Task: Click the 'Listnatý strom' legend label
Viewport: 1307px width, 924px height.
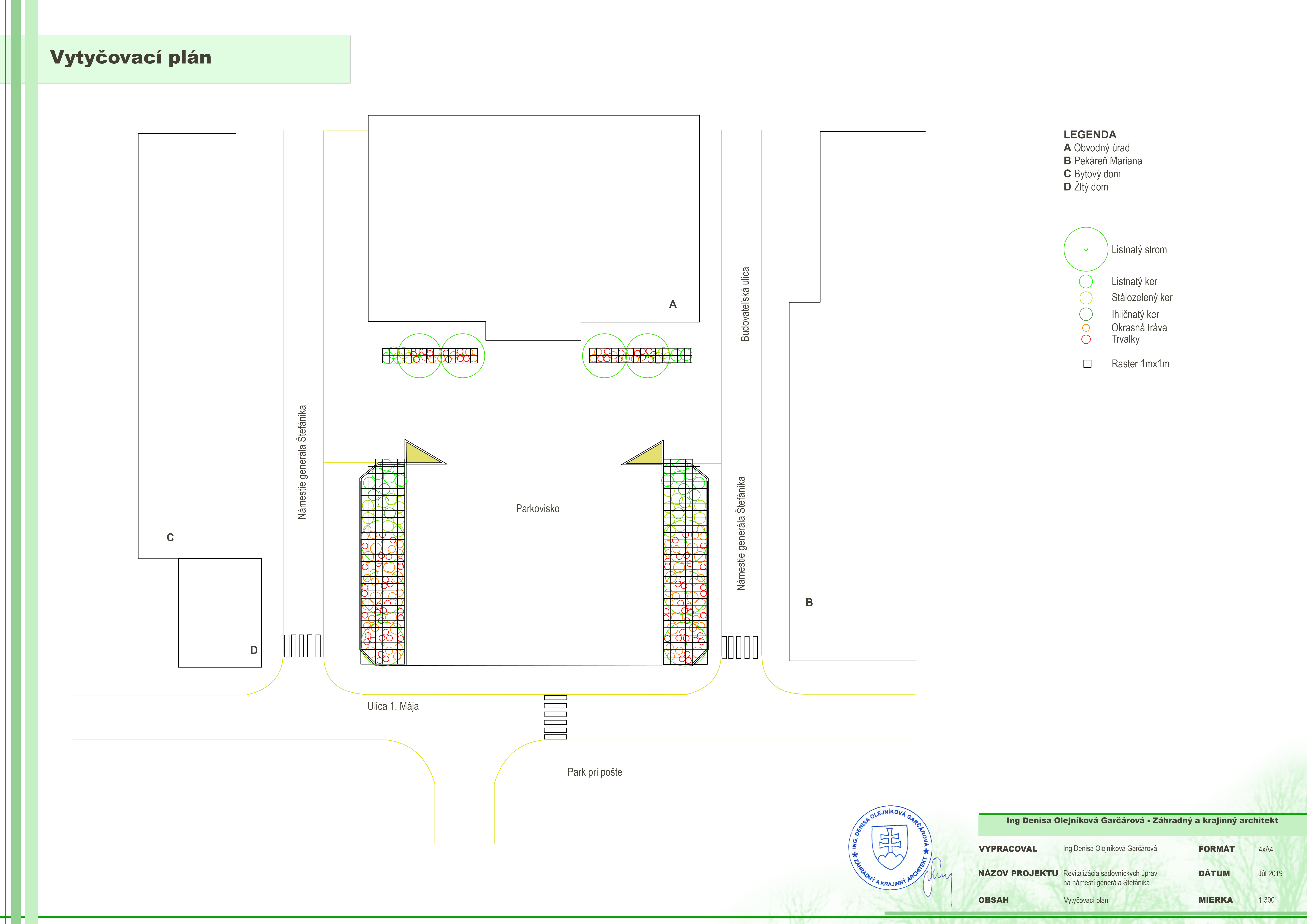Action: pos(1139,250)
